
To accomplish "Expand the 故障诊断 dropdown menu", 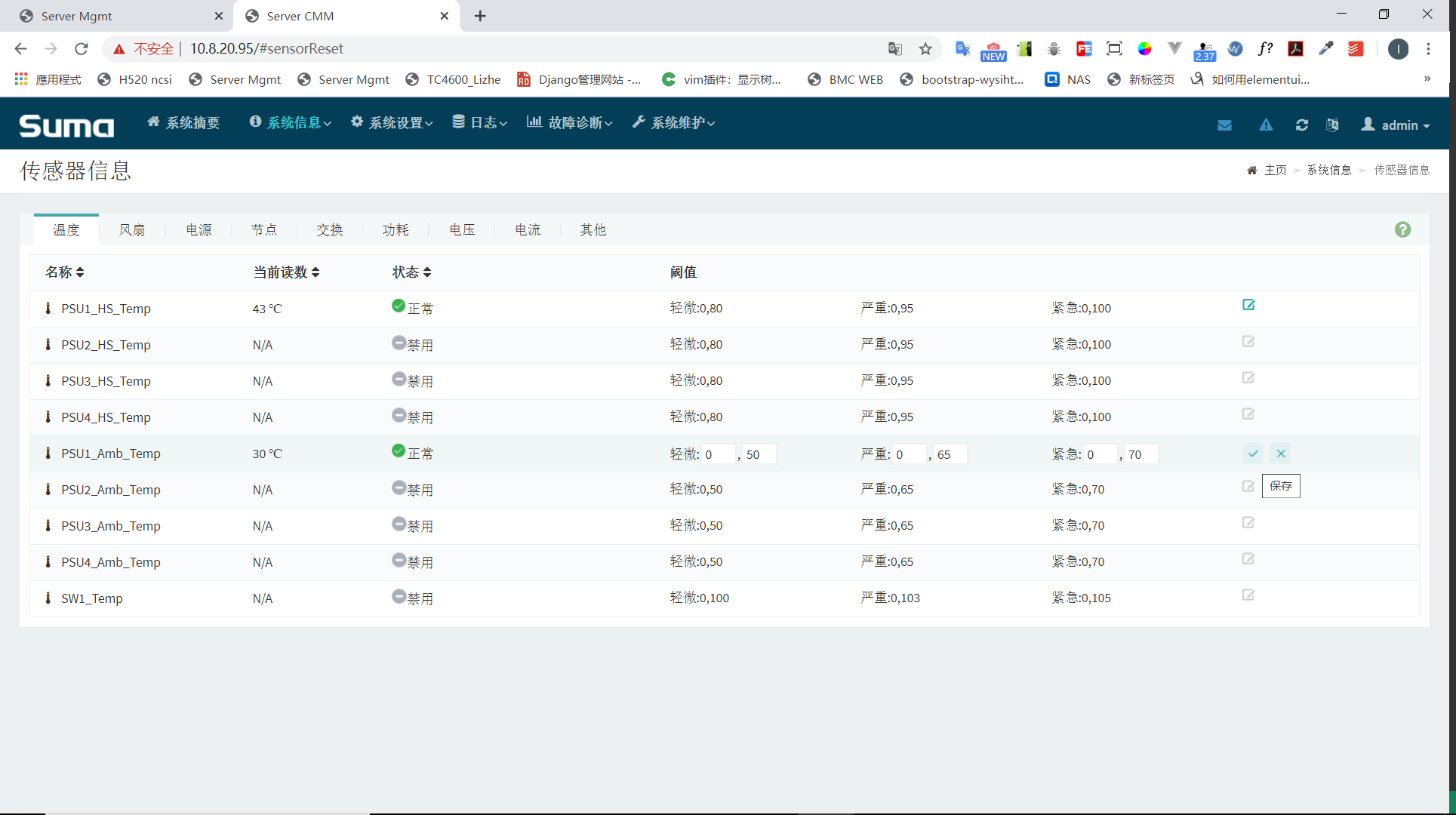I will (569, 123).
